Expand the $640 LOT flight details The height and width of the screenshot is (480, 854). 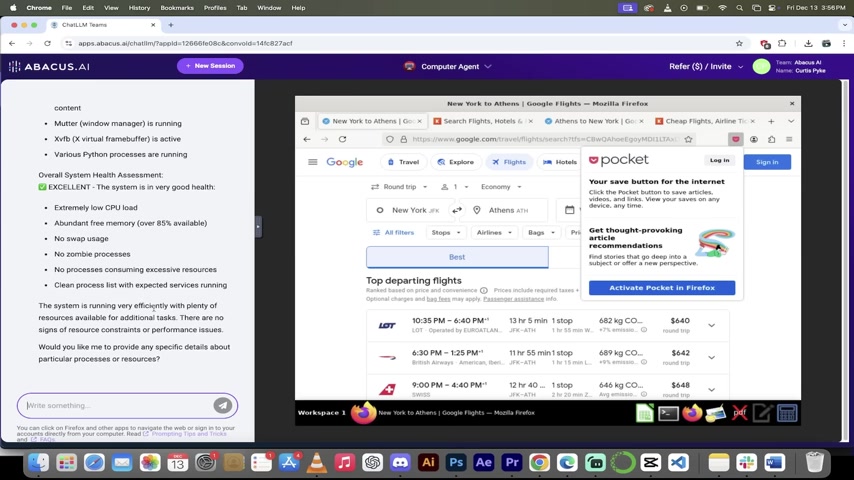click(x=711, y=325)
